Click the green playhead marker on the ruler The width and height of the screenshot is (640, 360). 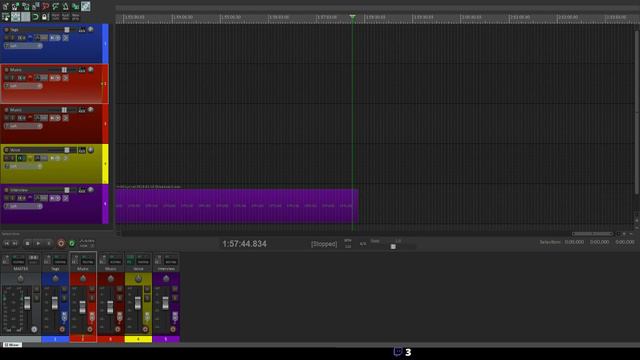tap(353, 17)
